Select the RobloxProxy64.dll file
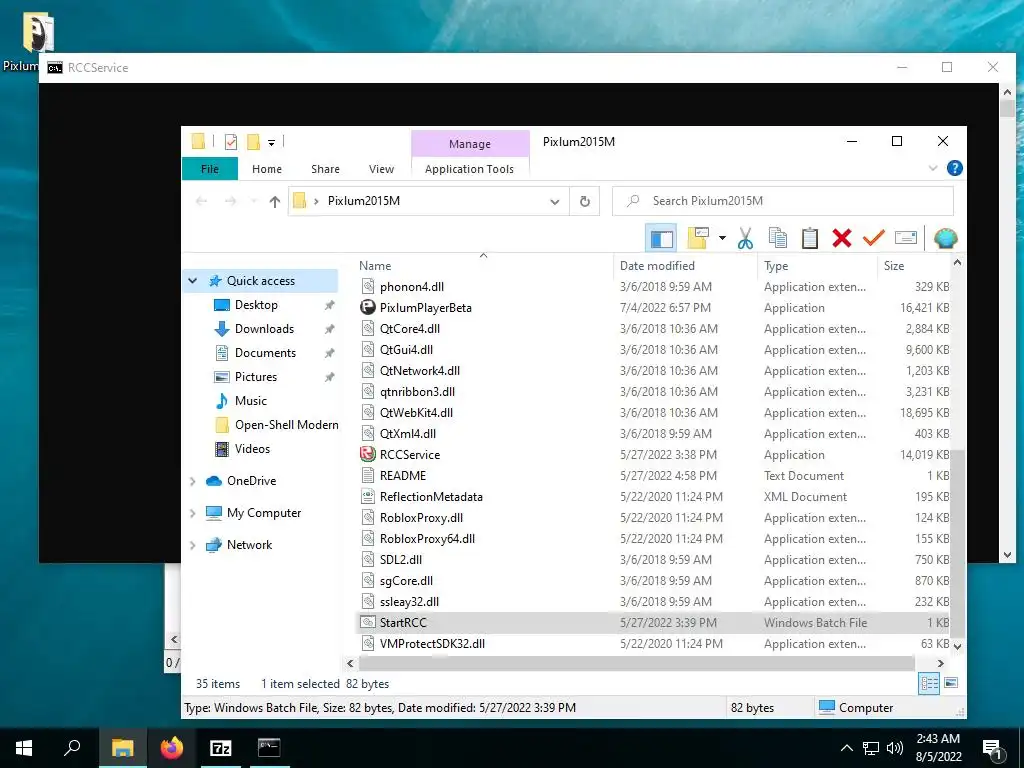Screen dimensions: 1024x768 click(427, 539)
